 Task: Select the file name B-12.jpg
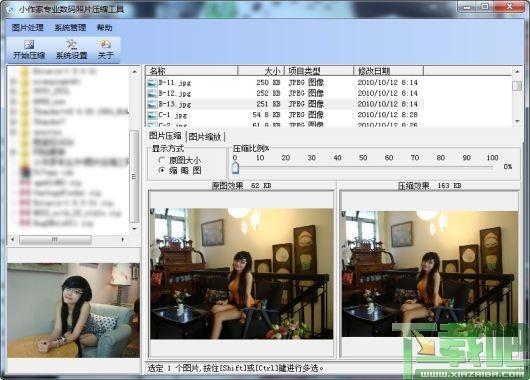[175, 94]
